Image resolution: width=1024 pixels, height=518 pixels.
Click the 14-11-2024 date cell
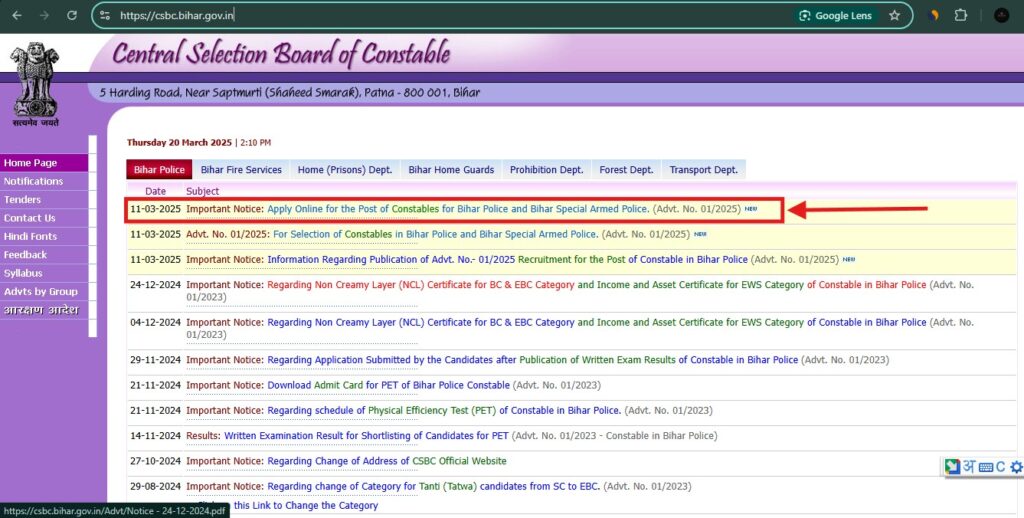(x=155, y=436)
